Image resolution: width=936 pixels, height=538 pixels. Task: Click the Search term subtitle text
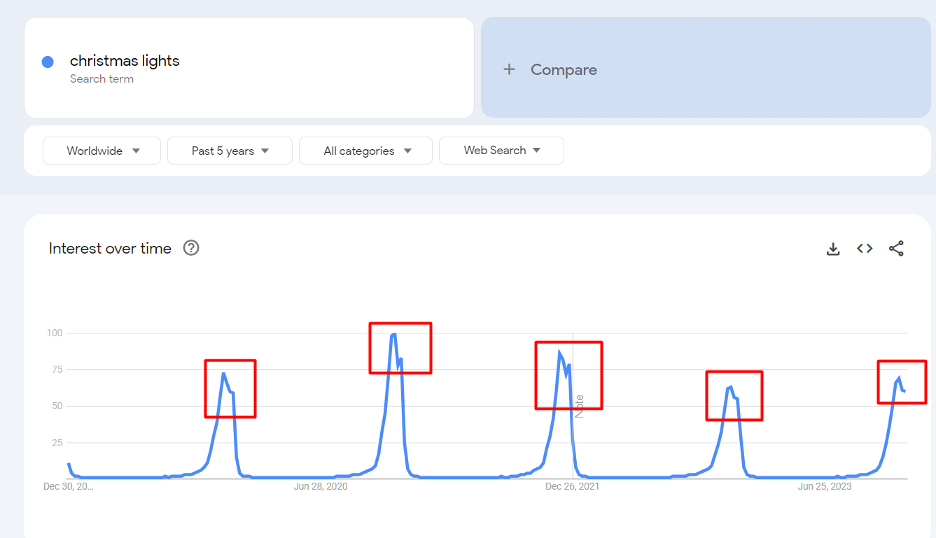(101, 79)
